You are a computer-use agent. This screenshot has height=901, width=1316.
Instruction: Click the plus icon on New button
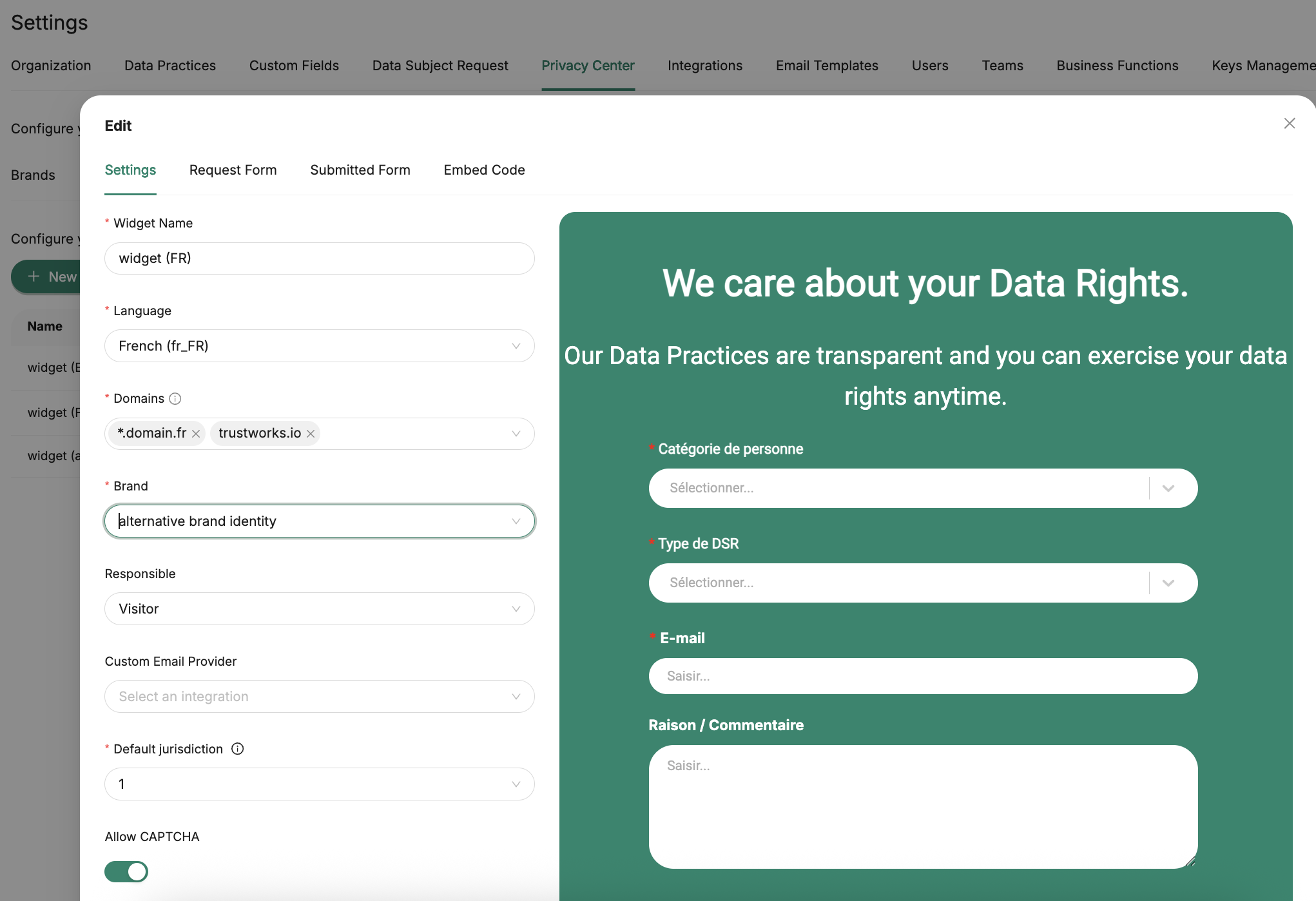34,276
